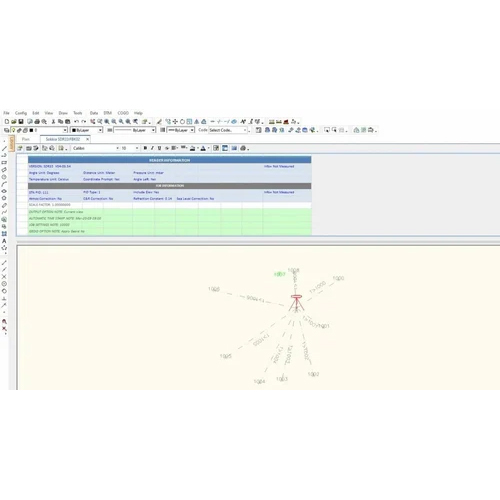The width and height of the screenshot is (500, 500).
Task: Open the font color picker in editor toolbar
Action: [203, 148]
